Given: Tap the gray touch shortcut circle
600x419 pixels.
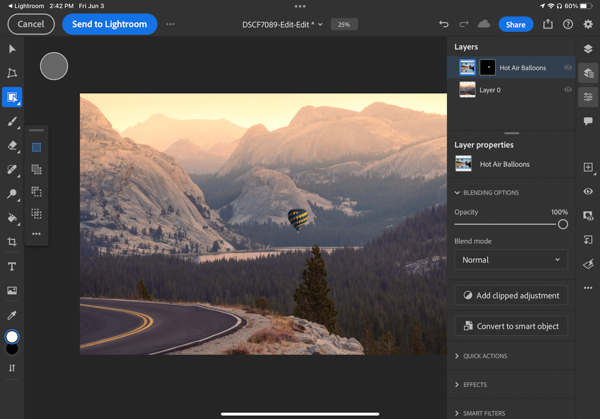Looking at the screenshot, I should click(54, 66).
